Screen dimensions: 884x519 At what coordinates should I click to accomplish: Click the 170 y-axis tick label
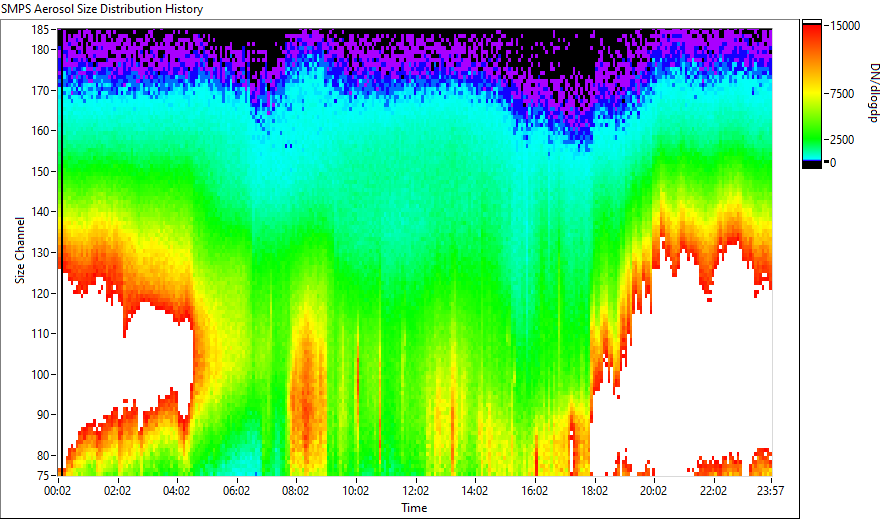tap(39, 90)
